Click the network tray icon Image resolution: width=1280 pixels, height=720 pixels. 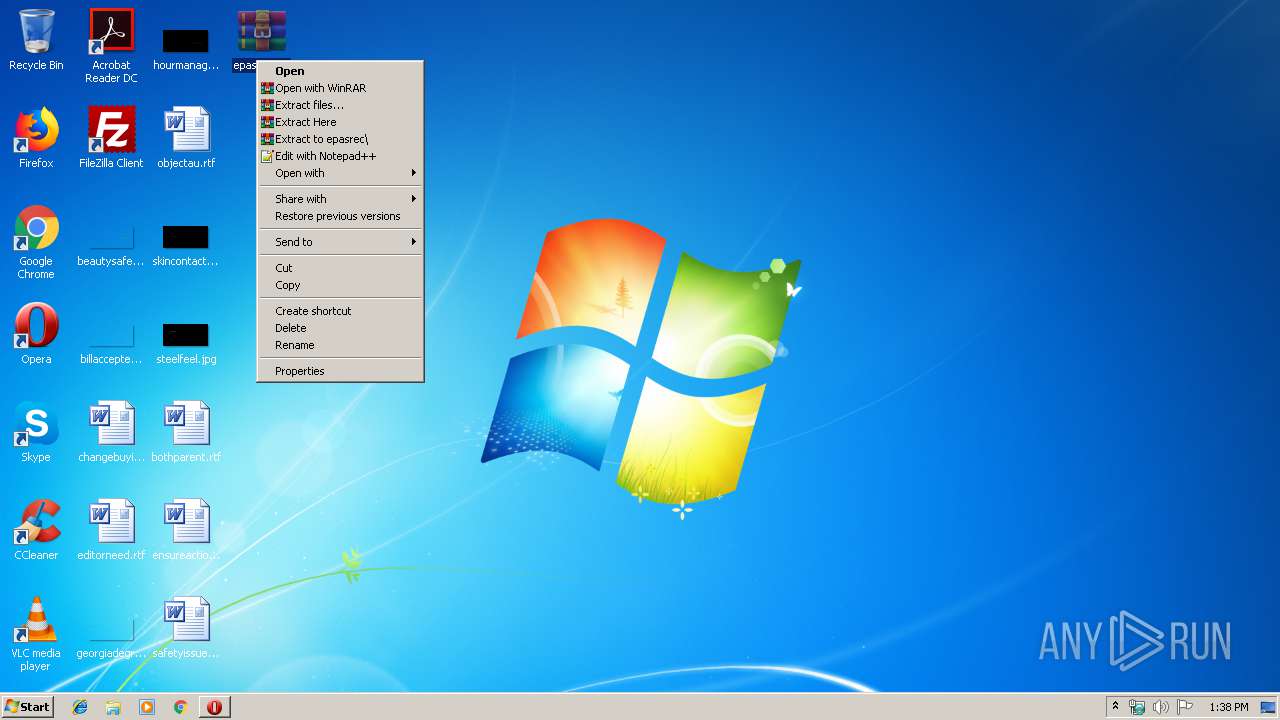pos(1137,707)
